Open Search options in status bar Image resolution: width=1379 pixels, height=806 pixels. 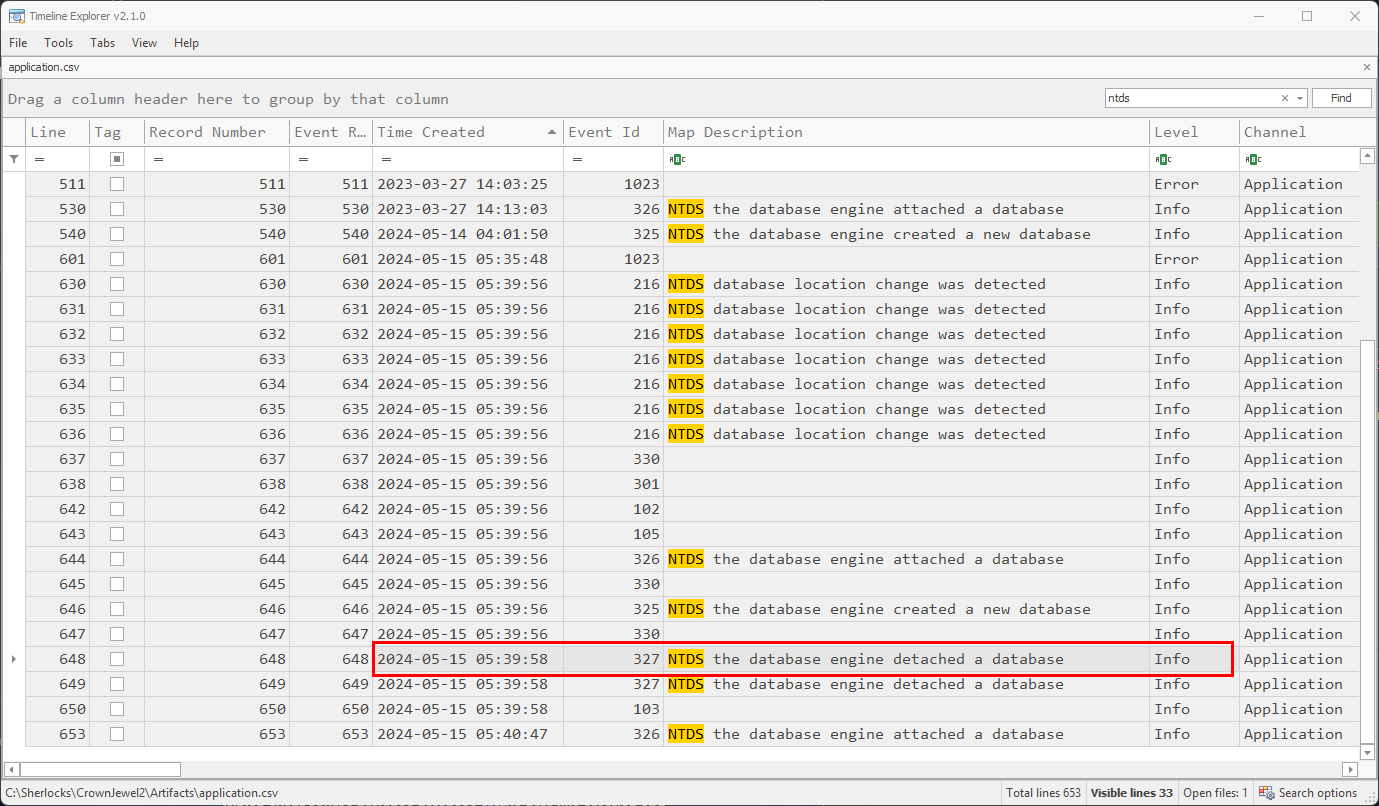1308,793
